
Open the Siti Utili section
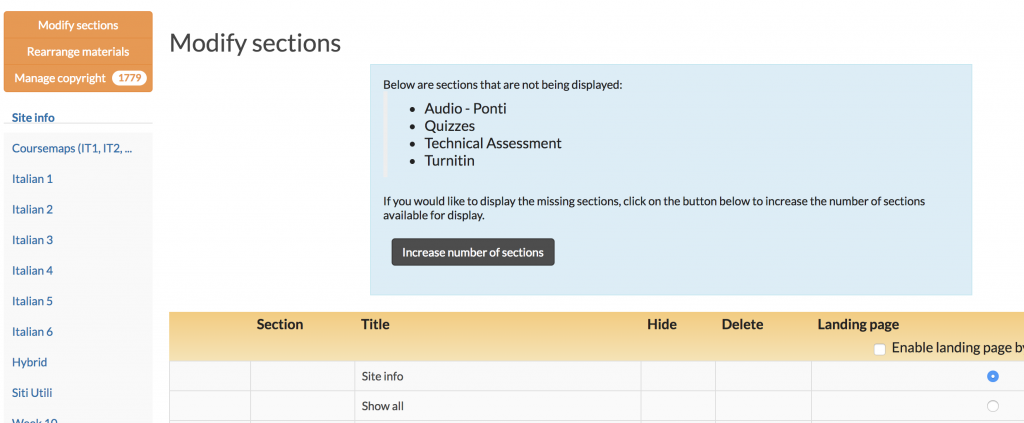[32, 392]
